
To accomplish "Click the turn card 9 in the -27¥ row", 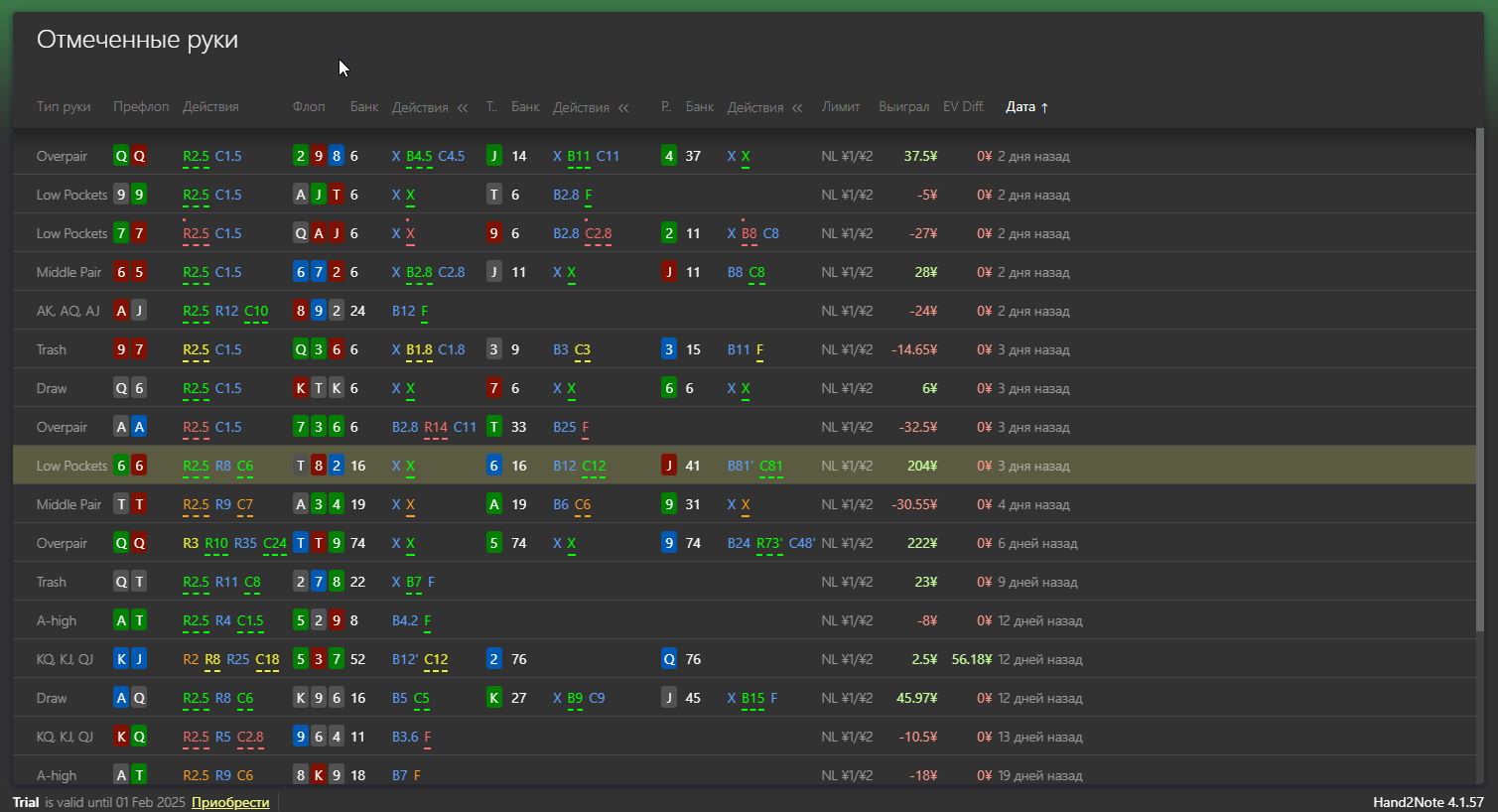I will click(x=494, y=233).
